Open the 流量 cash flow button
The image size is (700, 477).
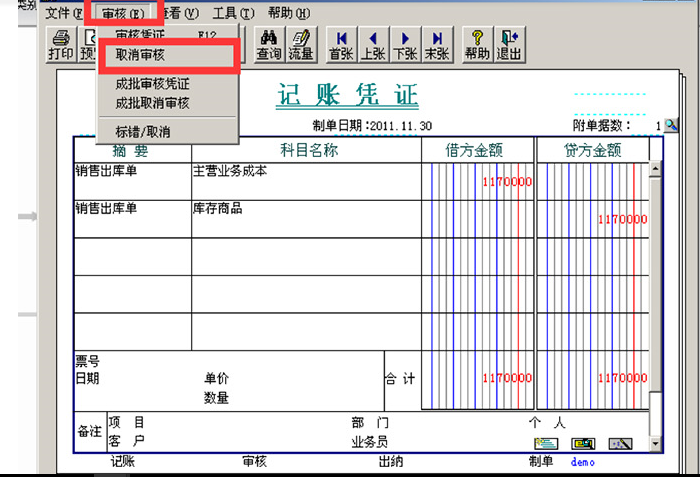click(x=301, y=45)
